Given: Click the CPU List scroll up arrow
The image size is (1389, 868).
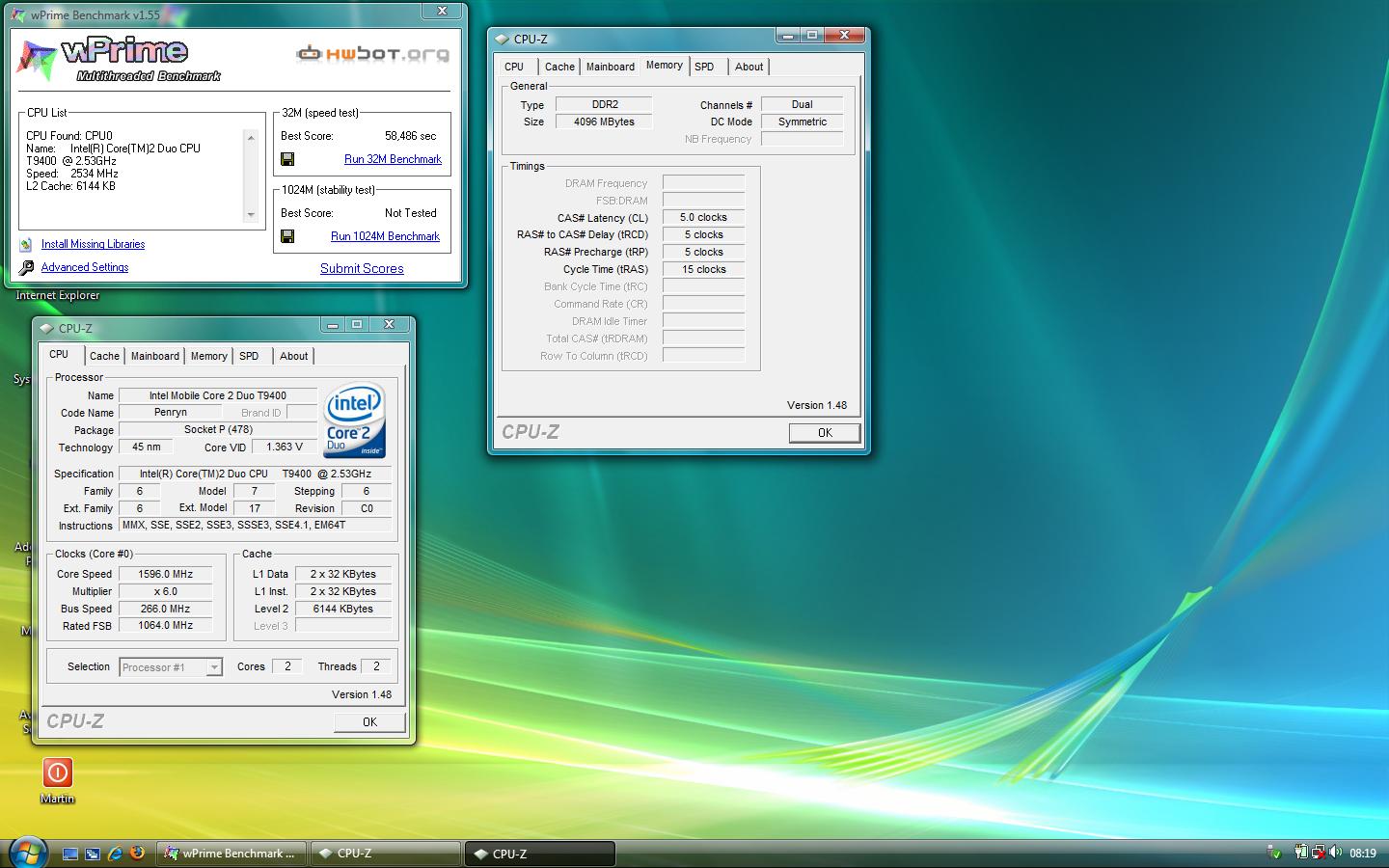Looking at the screenshot, I should (x=251, y=138).
